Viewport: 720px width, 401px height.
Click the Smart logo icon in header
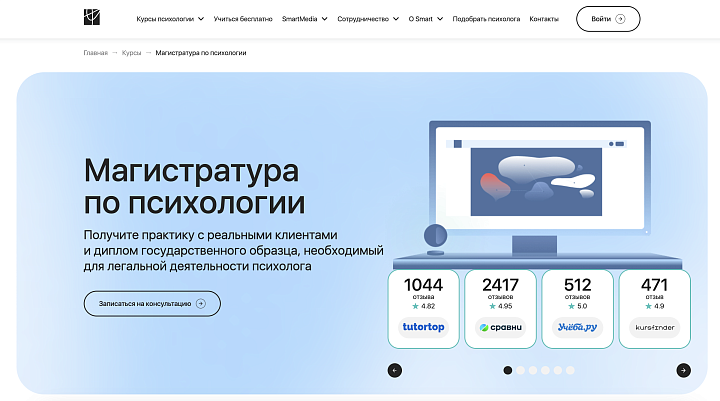click(x=92, y=18)
